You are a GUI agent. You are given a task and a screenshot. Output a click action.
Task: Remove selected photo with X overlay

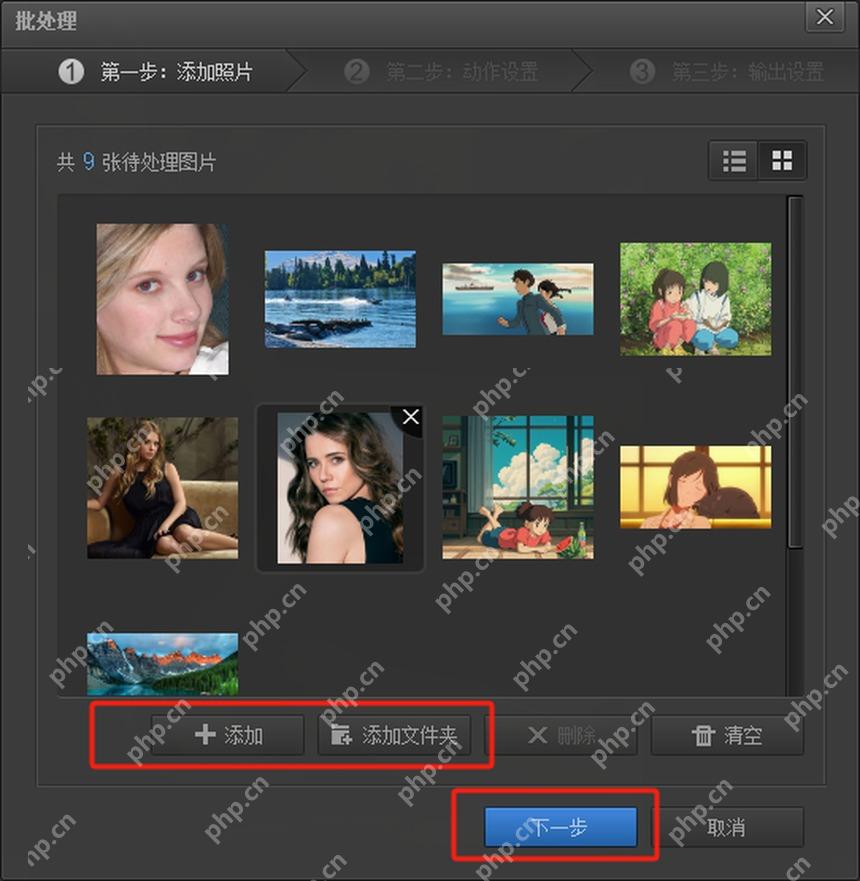click(x=411, y=417)
